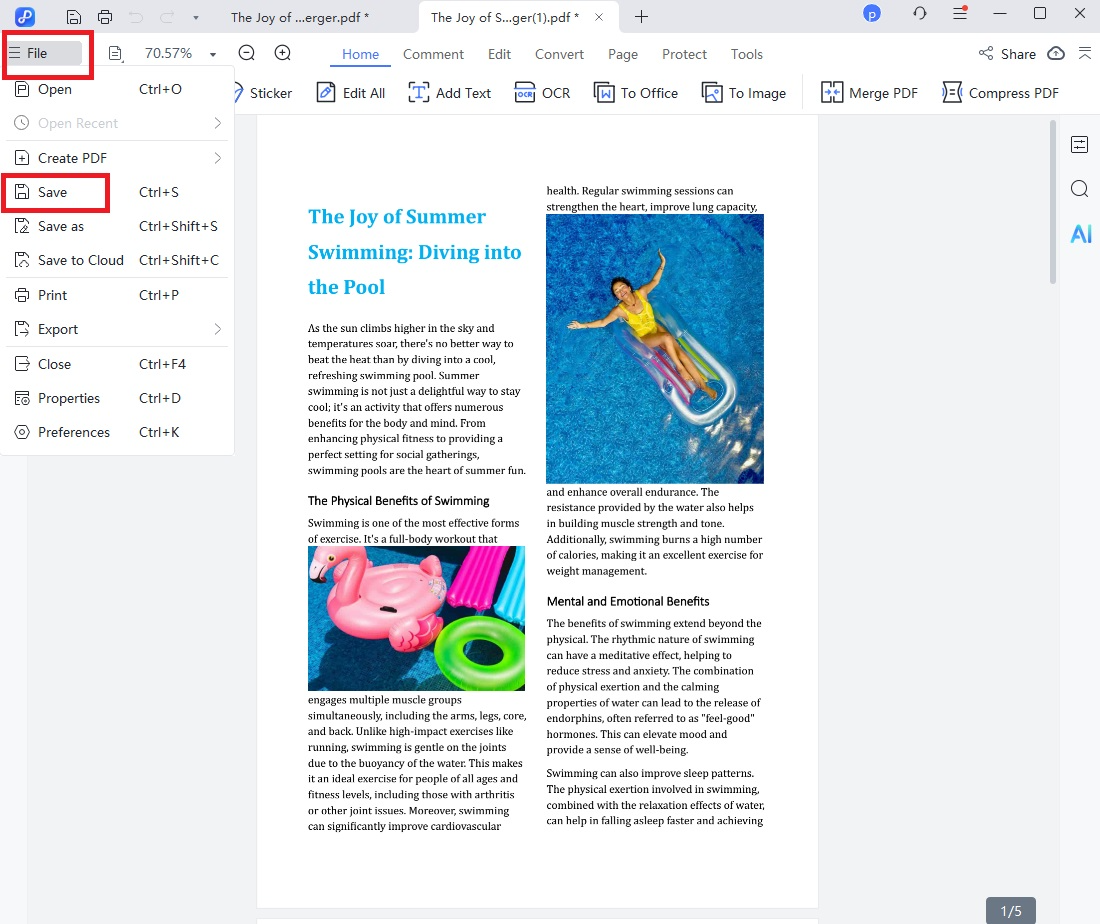1100x924 pixels.
Task: Click the zoom in magnifier icon
Action: tap(283, 54)
